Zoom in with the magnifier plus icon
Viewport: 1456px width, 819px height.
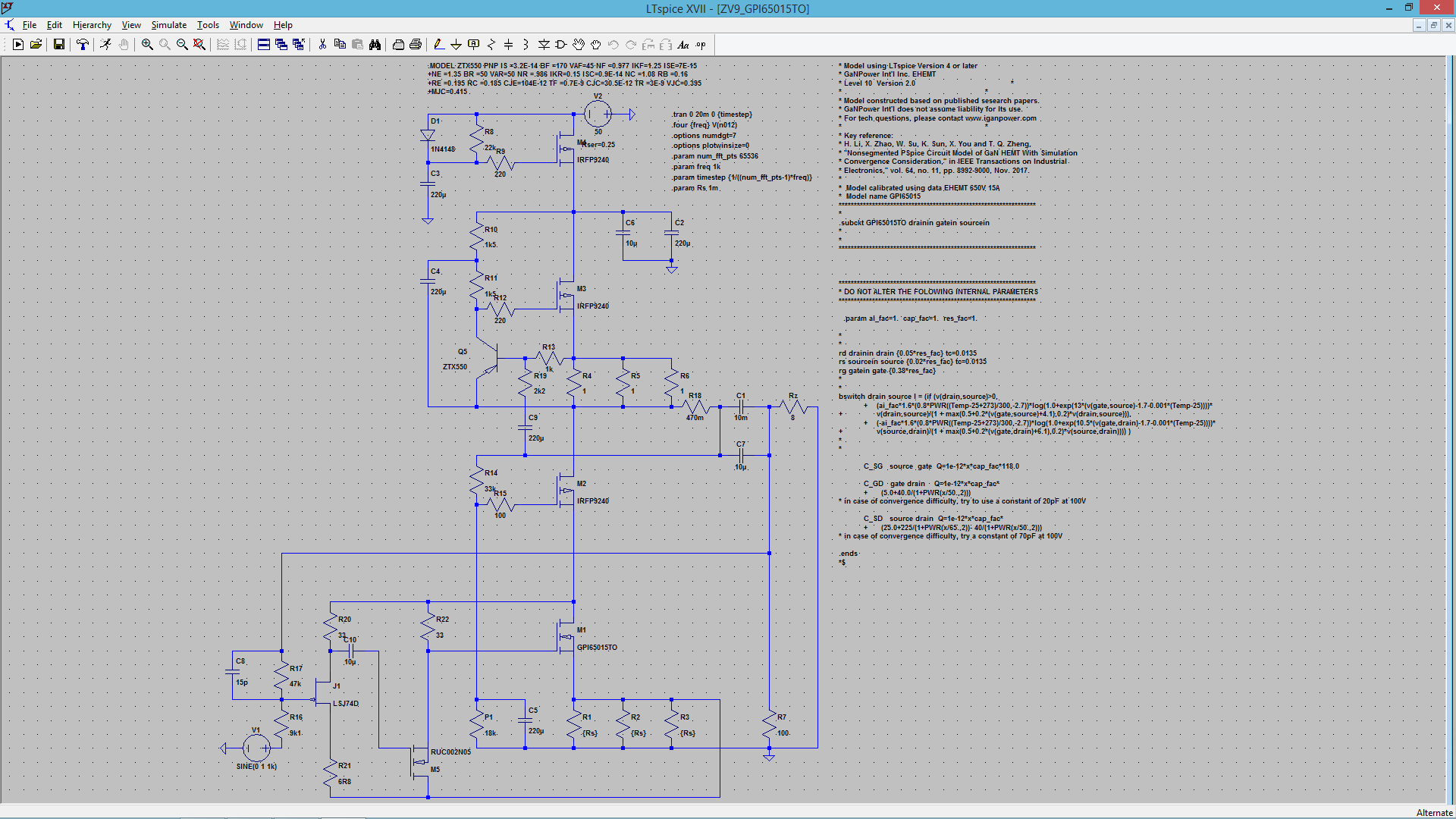click(147, 45)
